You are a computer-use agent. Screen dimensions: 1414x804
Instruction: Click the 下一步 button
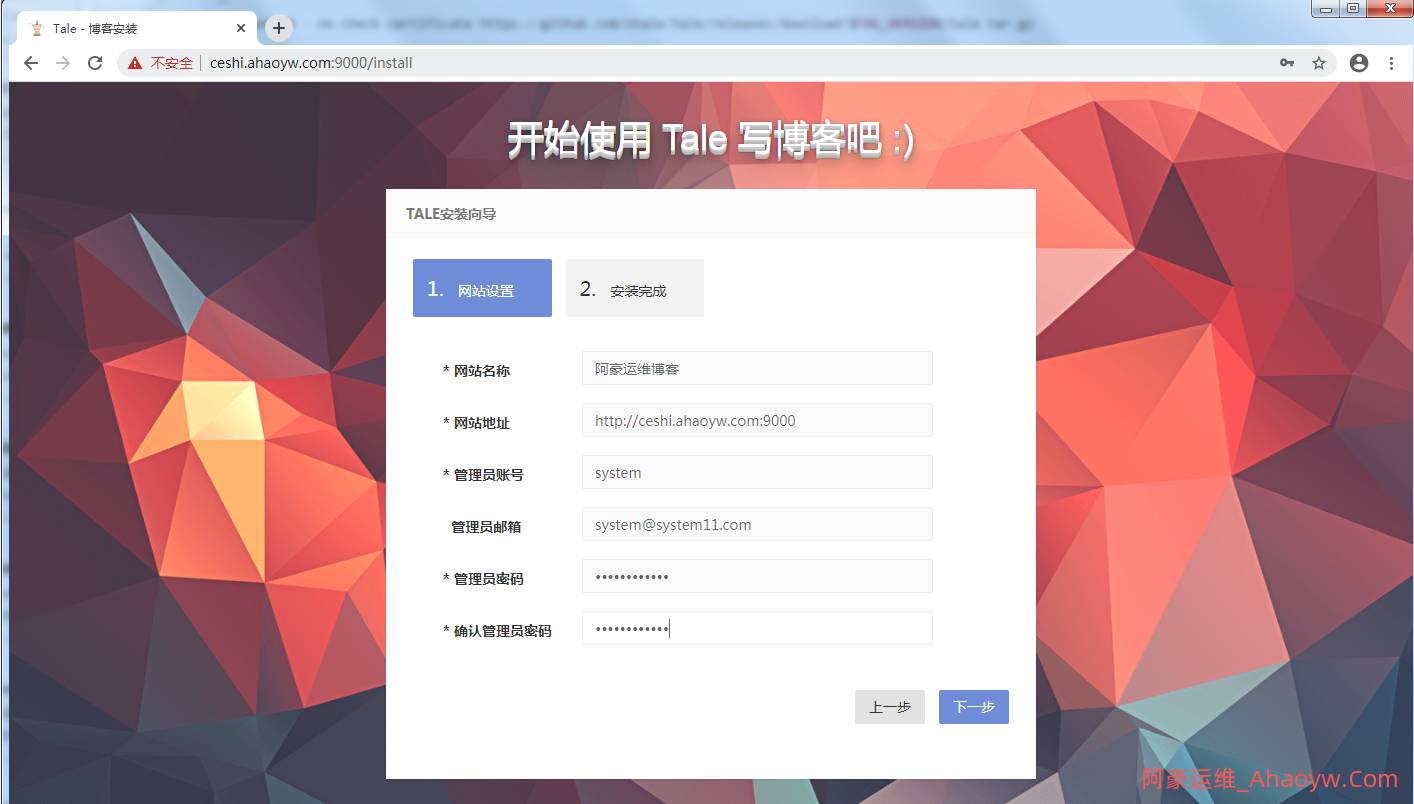click(973, 707)
